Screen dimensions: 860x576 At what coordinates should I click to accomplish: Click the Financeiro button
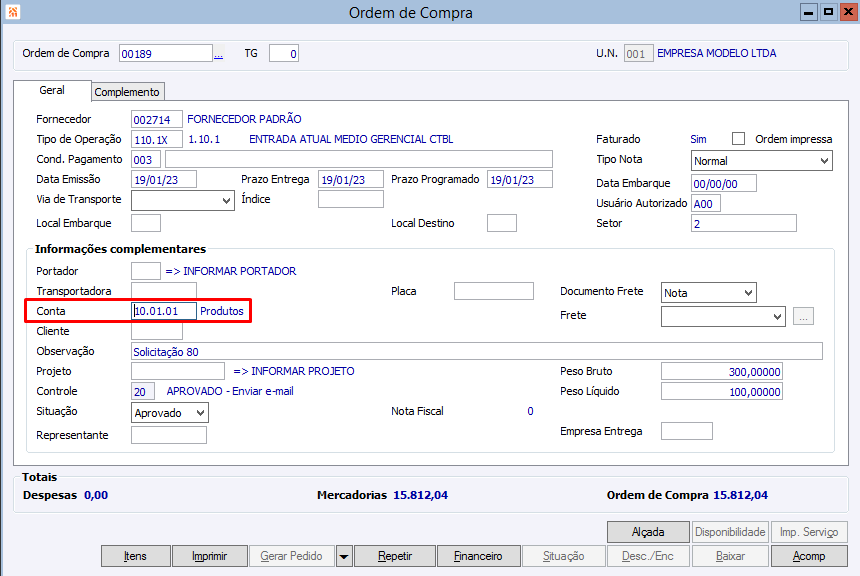coord(478,556)
